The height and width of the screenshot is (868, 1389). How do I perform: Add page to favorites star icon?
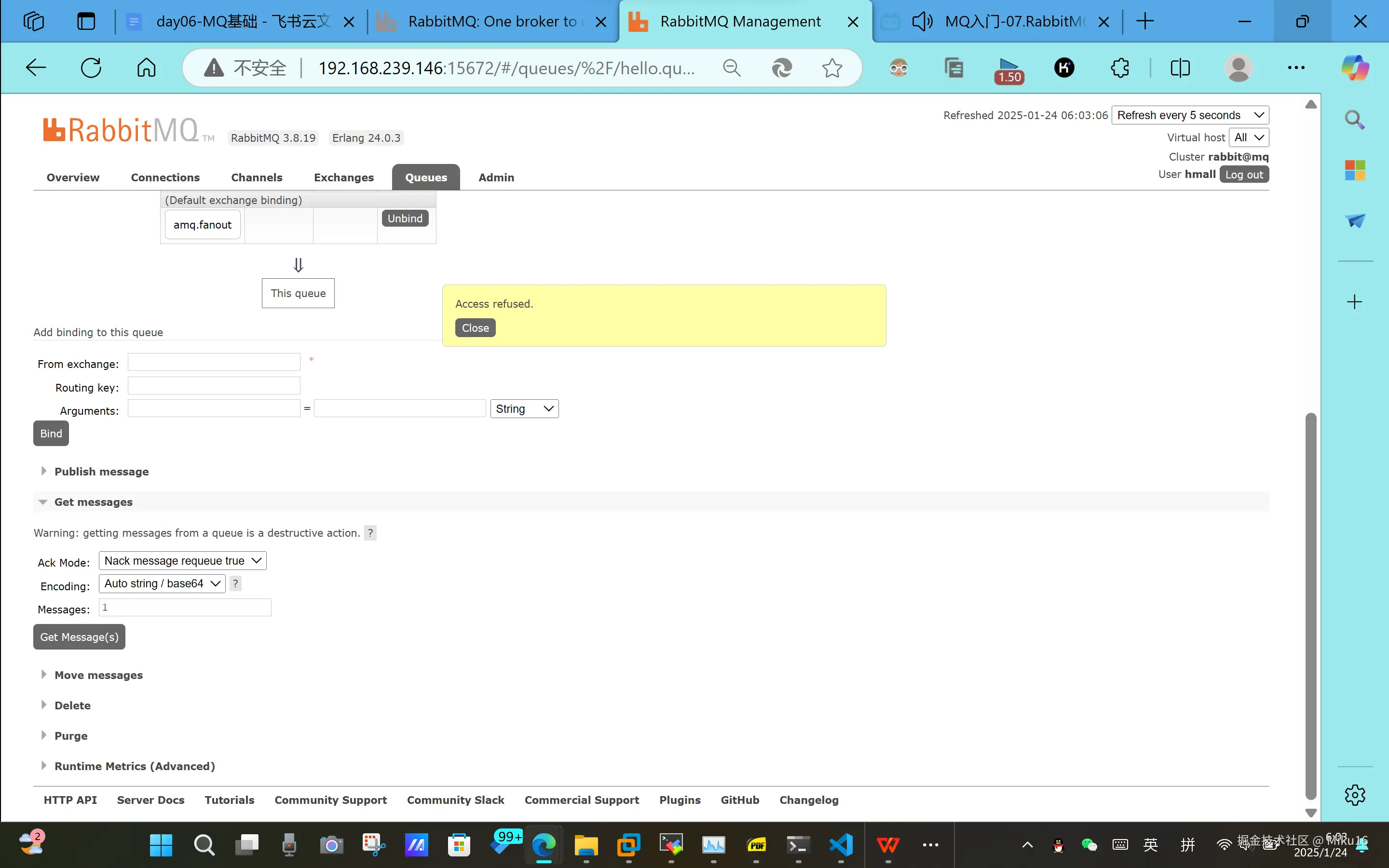click(x=831, y=68)
